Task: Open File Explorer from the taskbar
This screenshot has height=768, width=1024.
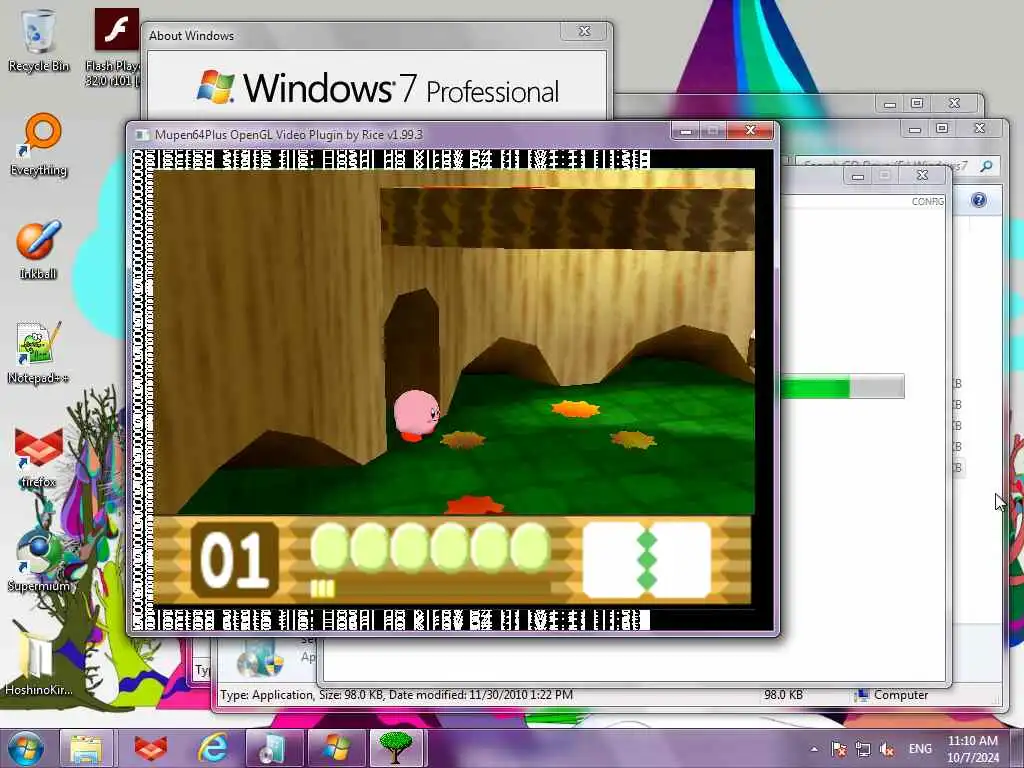Action: 86,748
